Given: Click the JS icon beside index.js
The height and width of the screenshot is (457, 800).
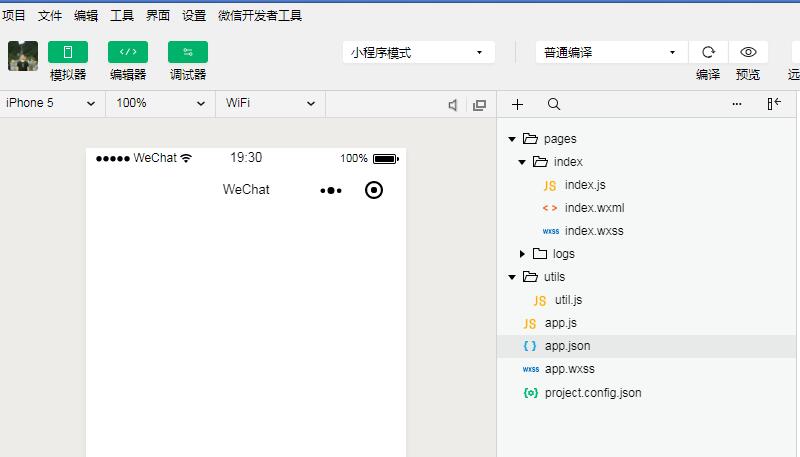Looking at the screenshot, I should coord(550,186).
